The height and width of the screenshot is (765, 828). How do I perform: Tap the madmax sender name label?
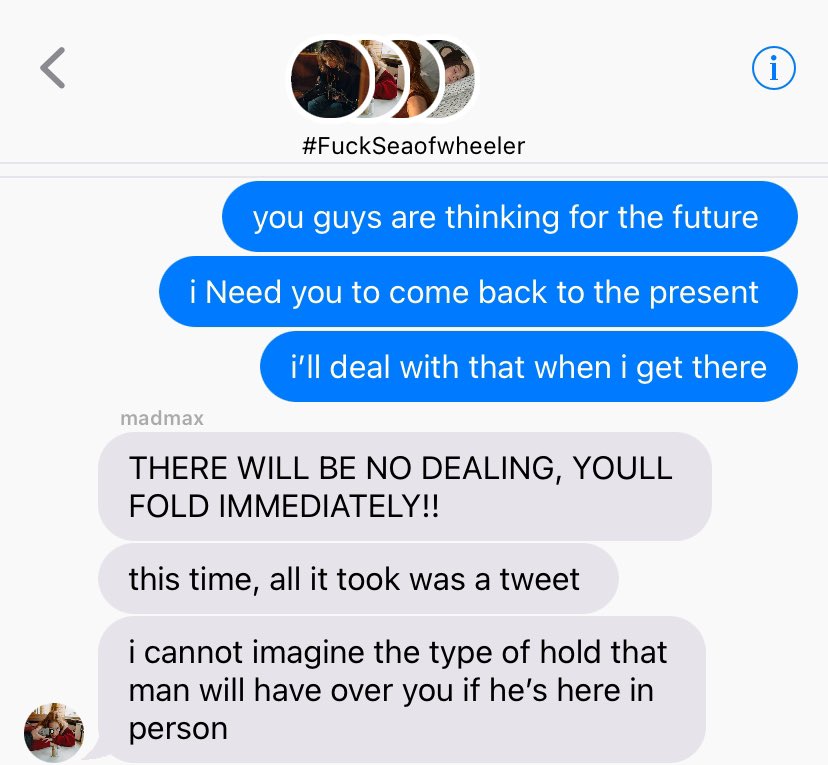click(162, 418)
